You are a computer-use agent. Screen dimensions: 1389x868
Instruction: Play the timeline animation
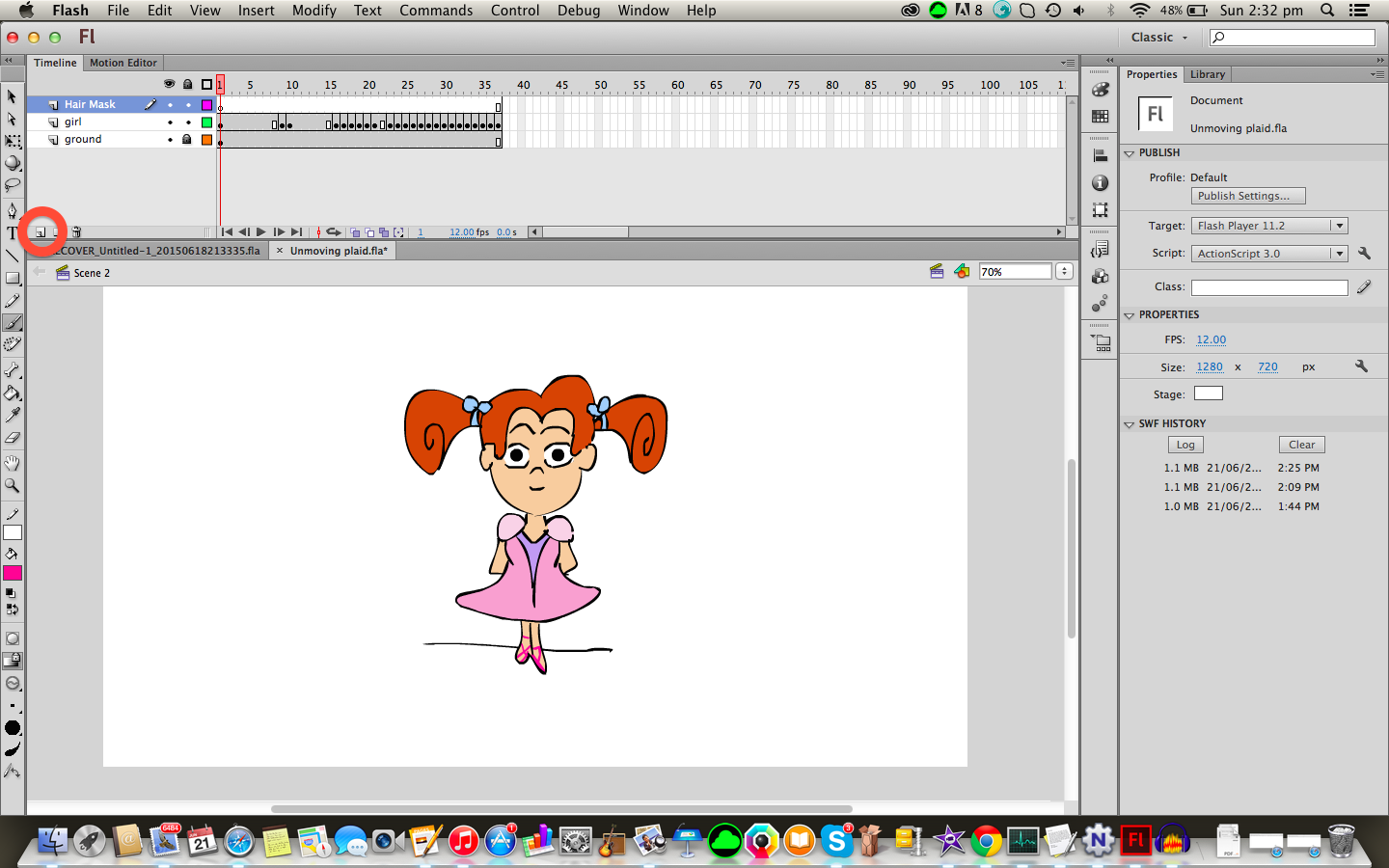pos(261,232)
